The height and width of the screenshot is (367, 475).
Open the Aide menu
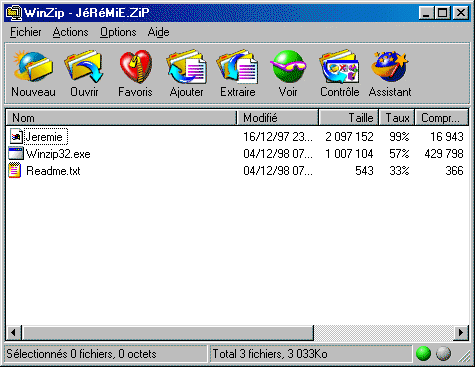tap(158, 32)
